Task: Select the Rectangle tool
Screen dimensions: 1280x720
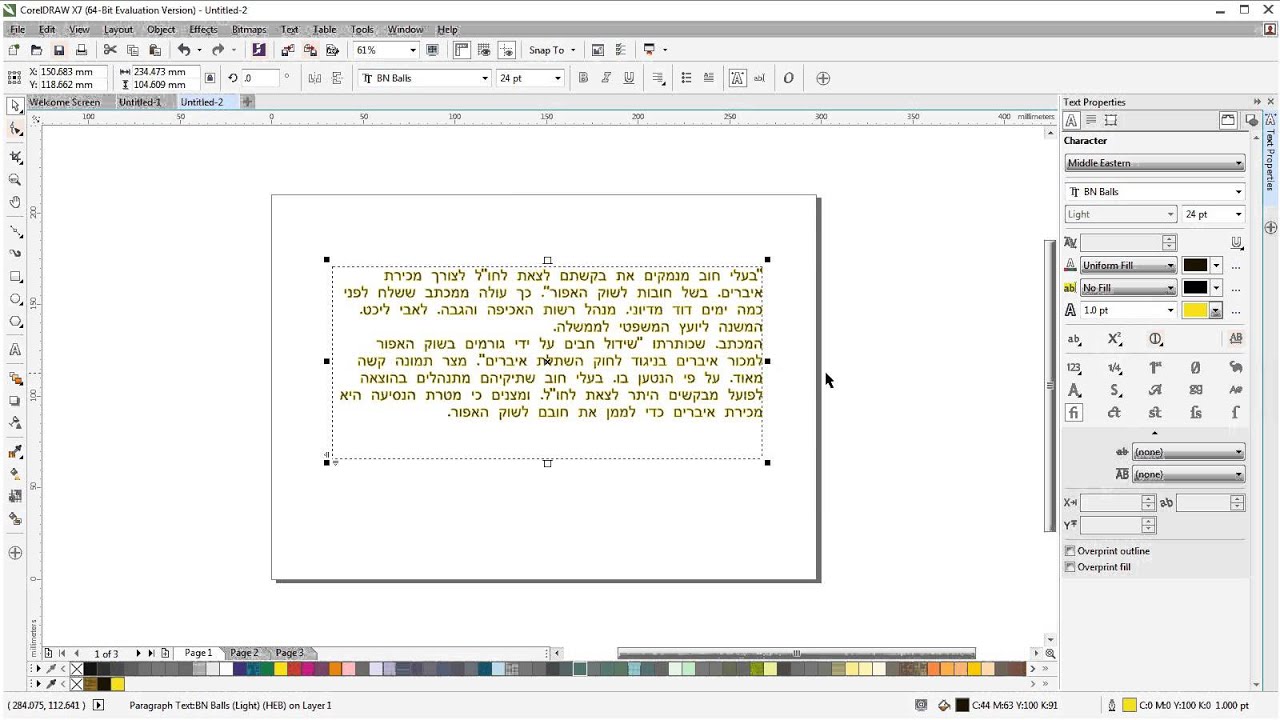Action: point(15,277)
